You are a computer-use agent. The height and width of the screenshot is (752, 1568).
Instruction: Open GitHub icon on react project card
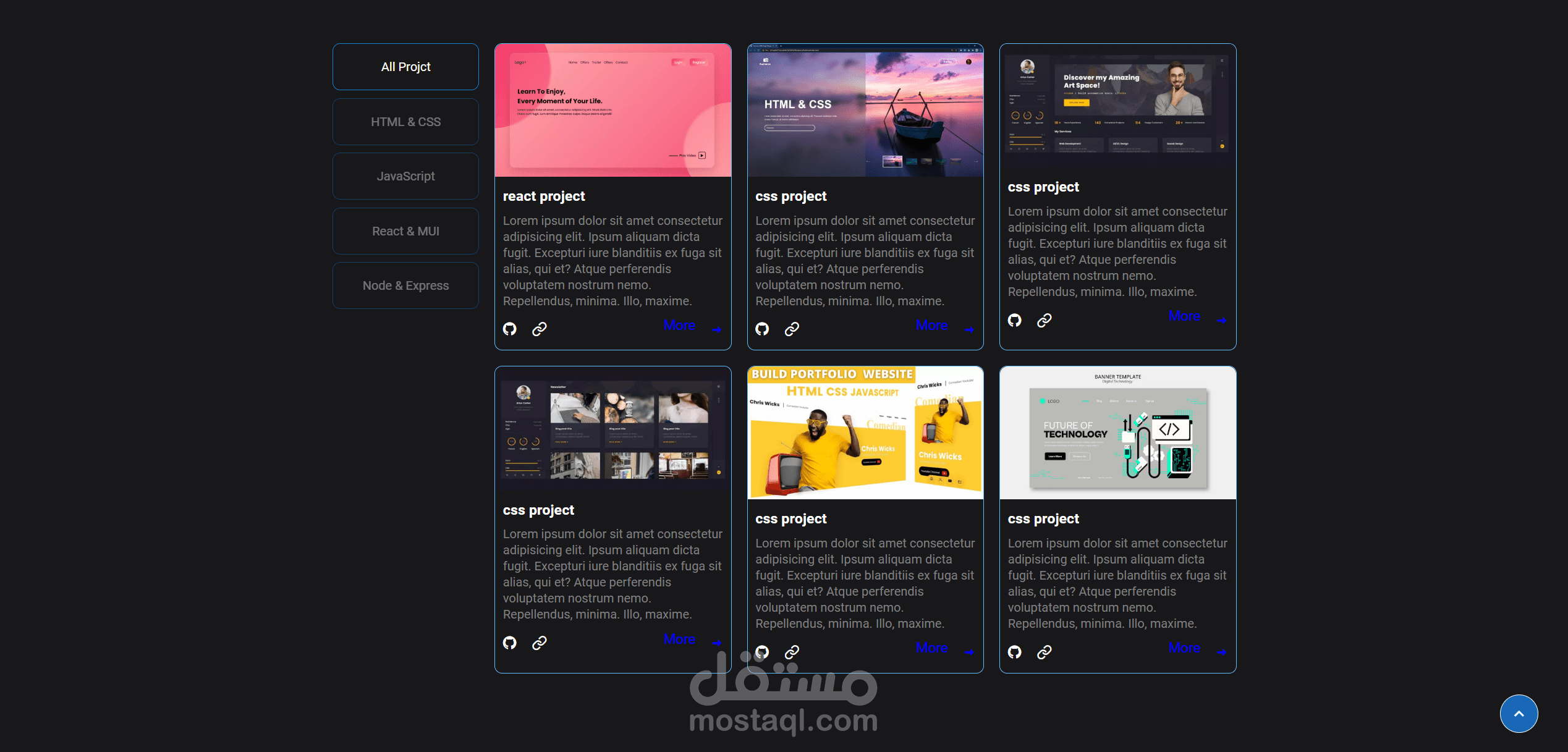(x=509, y=329)
